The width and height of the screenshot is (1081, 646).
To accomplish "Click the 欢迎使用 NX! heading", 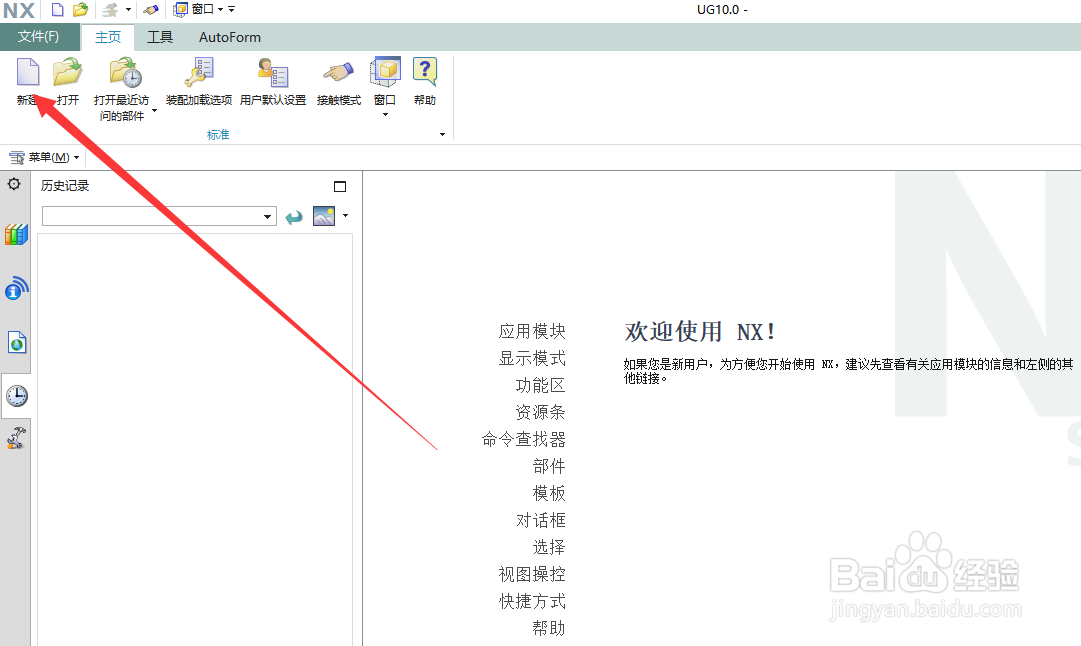I will click(x=700, y=332).
